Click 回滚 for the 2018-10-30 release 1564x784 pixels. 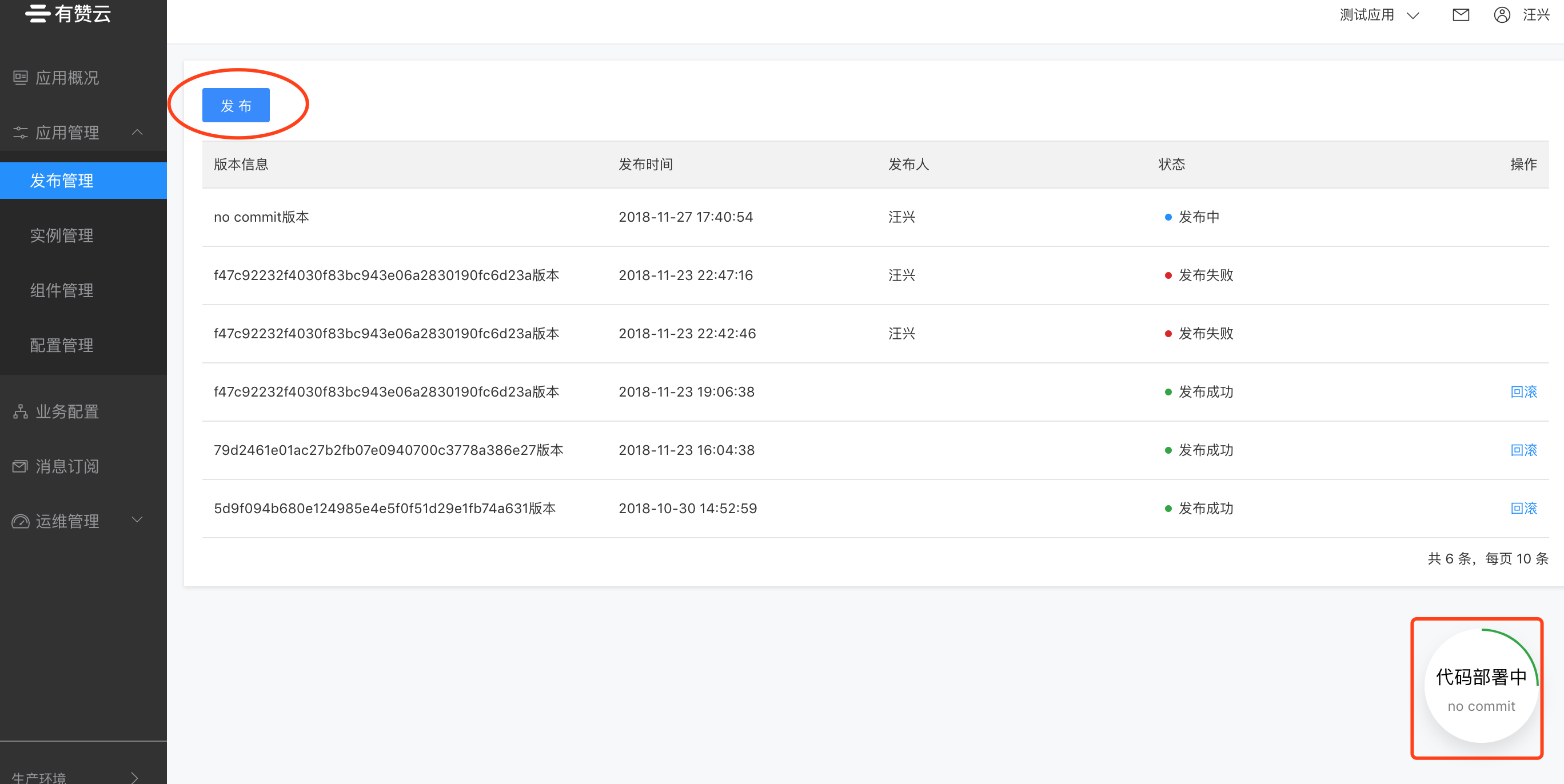pos(1524,509)
